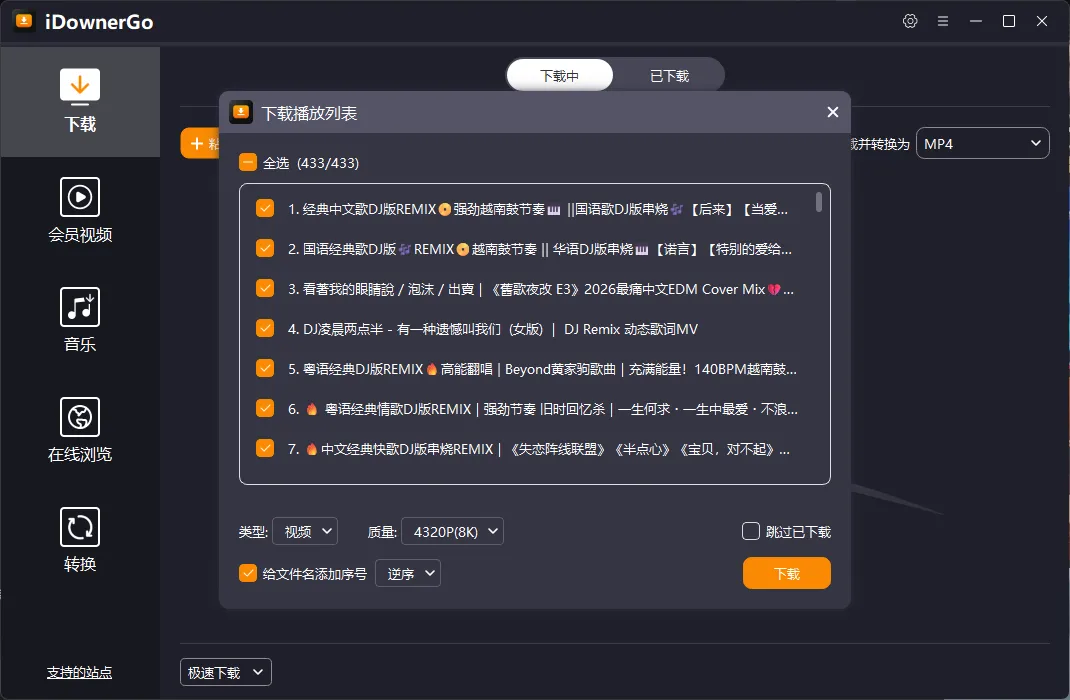
Task: Minimize the iDownerGo window
Action: 976,21
